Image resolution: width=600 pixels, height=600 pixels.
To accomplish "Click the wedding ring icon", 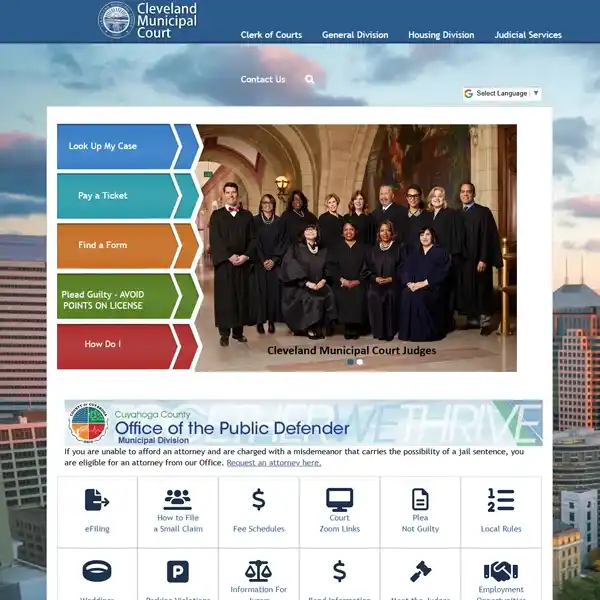I will [x=97, y=571].
